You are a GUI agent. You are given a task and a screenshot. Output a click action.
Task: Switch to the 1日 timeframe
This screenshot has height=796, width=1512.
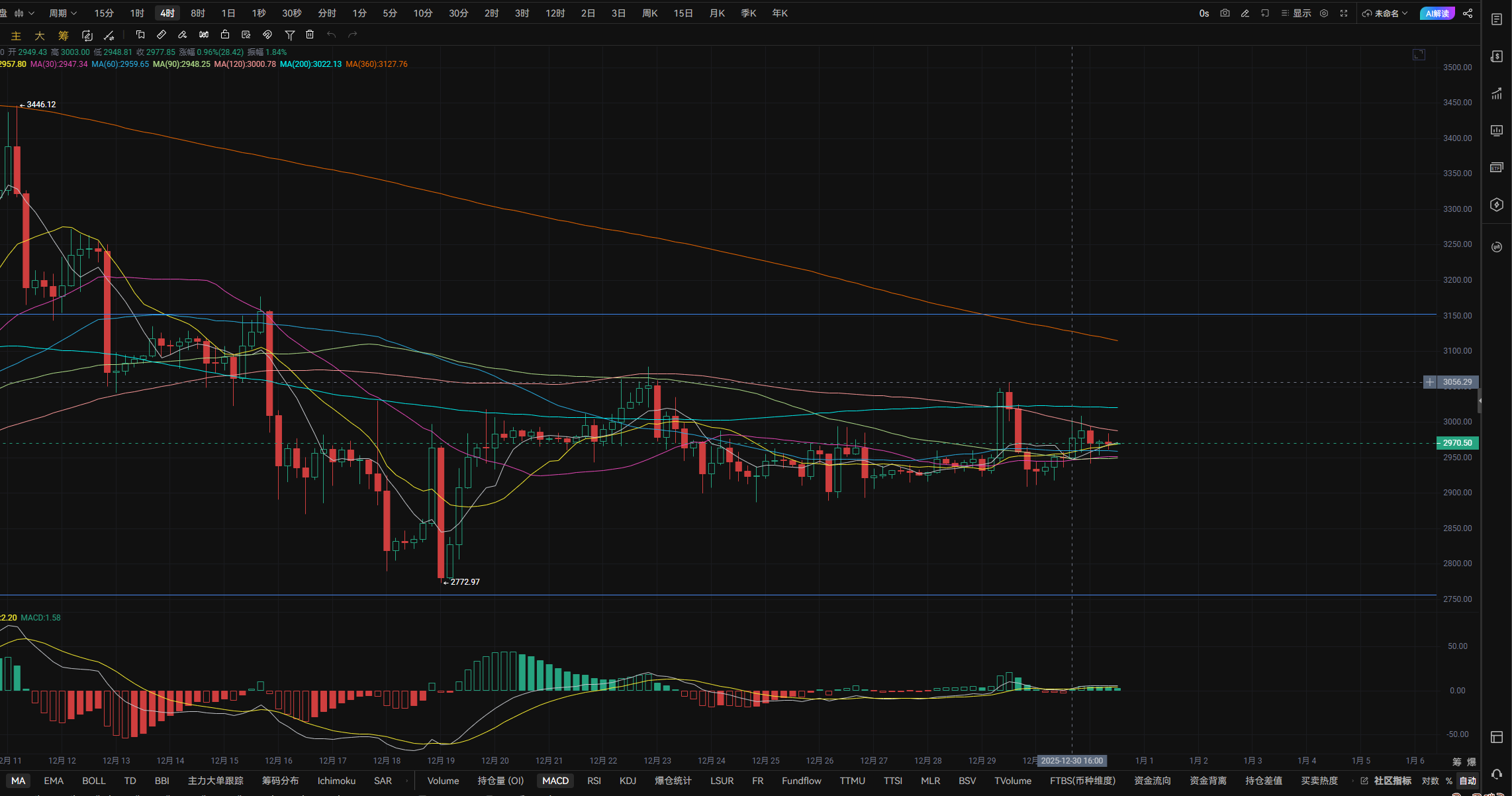[x=228, y=13]
